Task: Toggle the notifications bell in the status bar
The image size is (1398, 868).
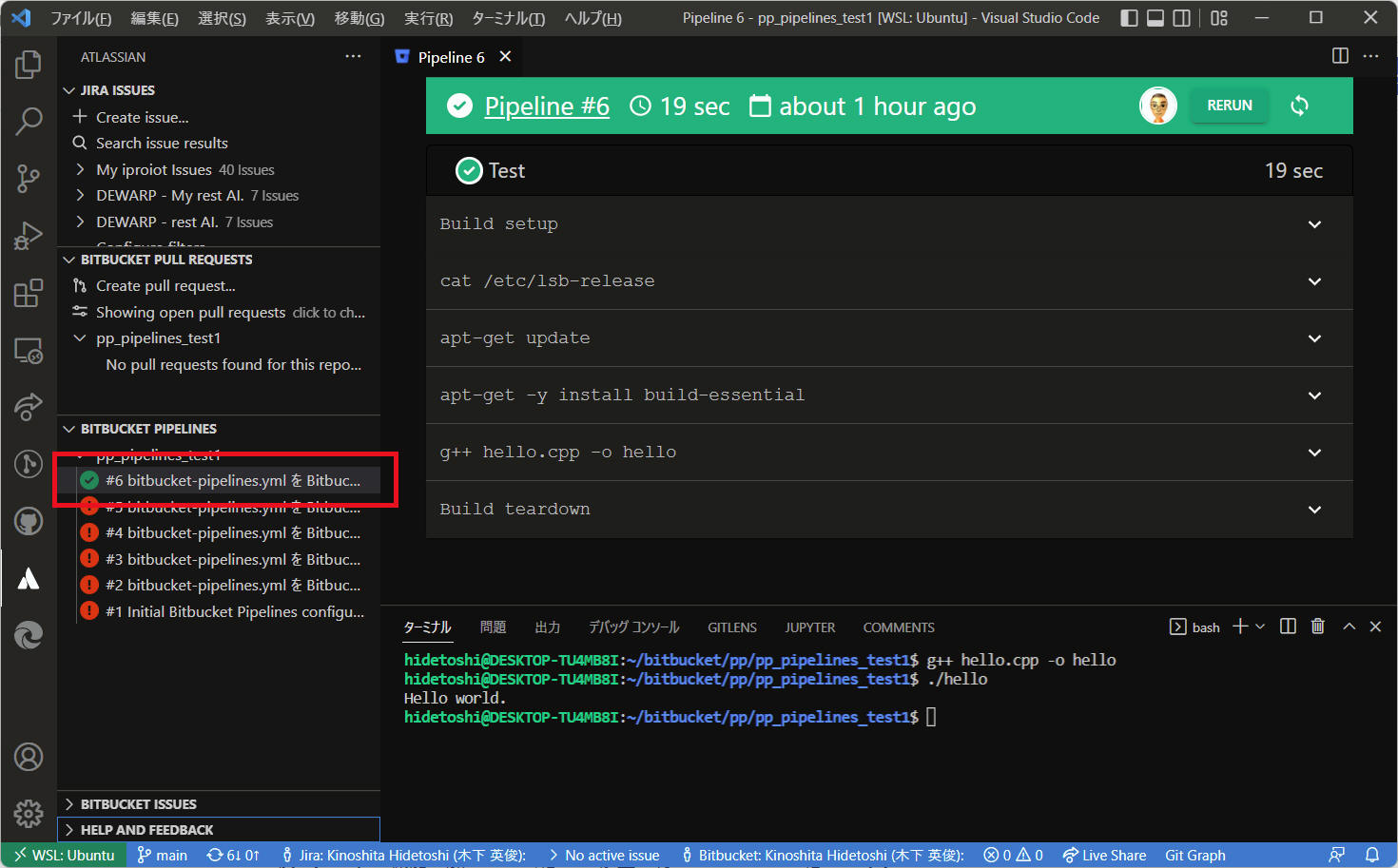Action: (x=1373, y=855)
